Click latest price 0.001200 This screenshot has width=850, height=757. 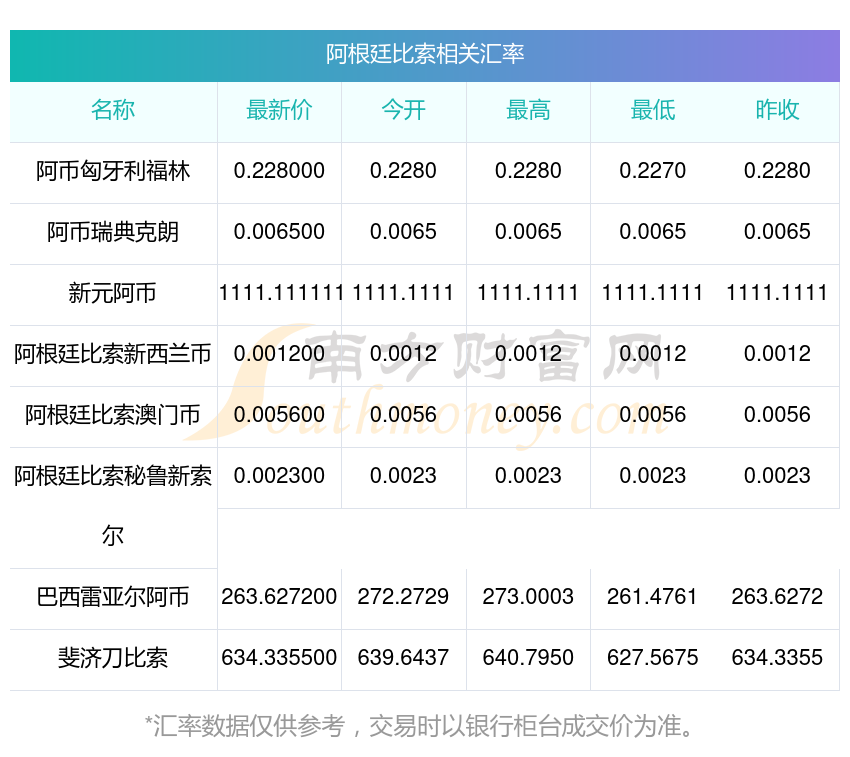click(x=279, y=354)
